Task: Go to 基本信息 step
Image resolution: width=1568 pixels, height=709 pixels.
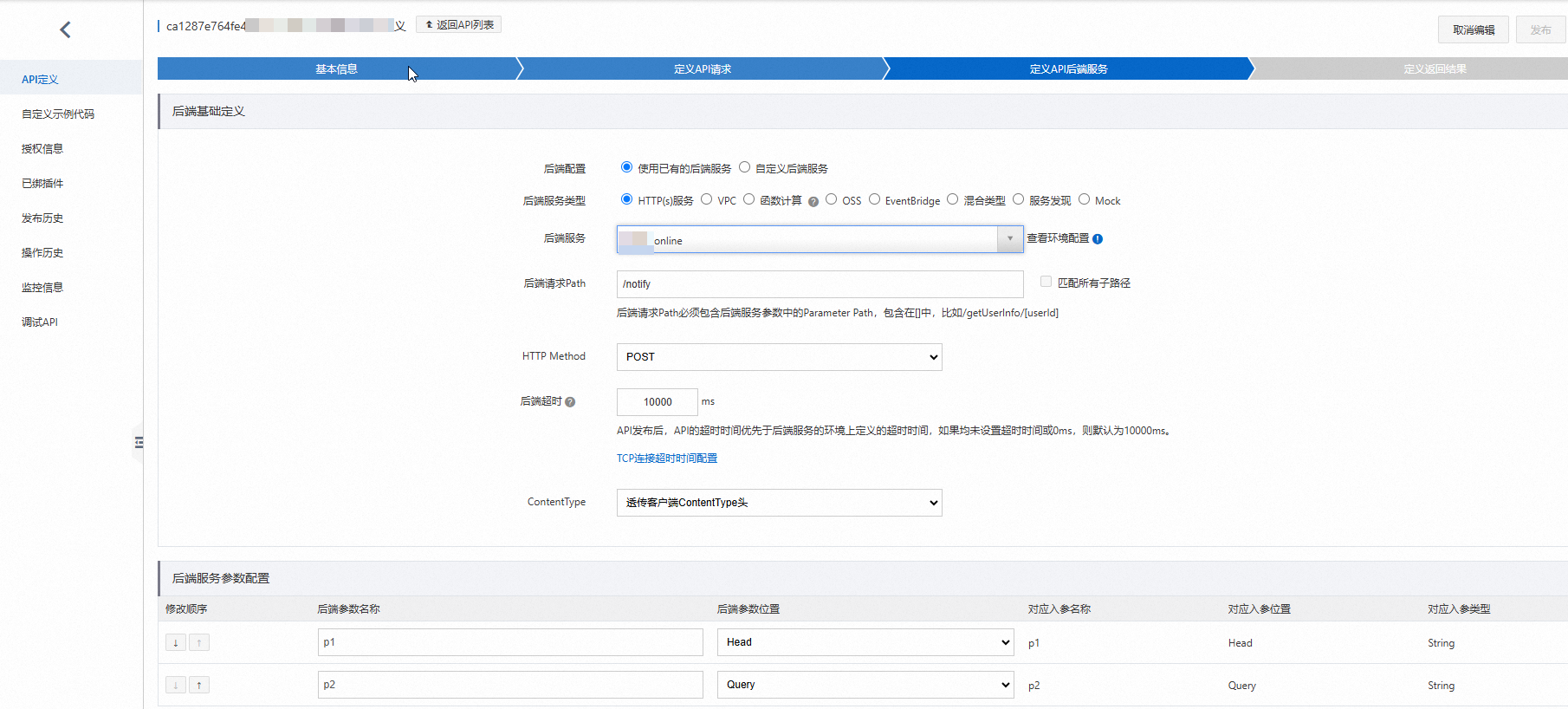Action: coord(336,69)
